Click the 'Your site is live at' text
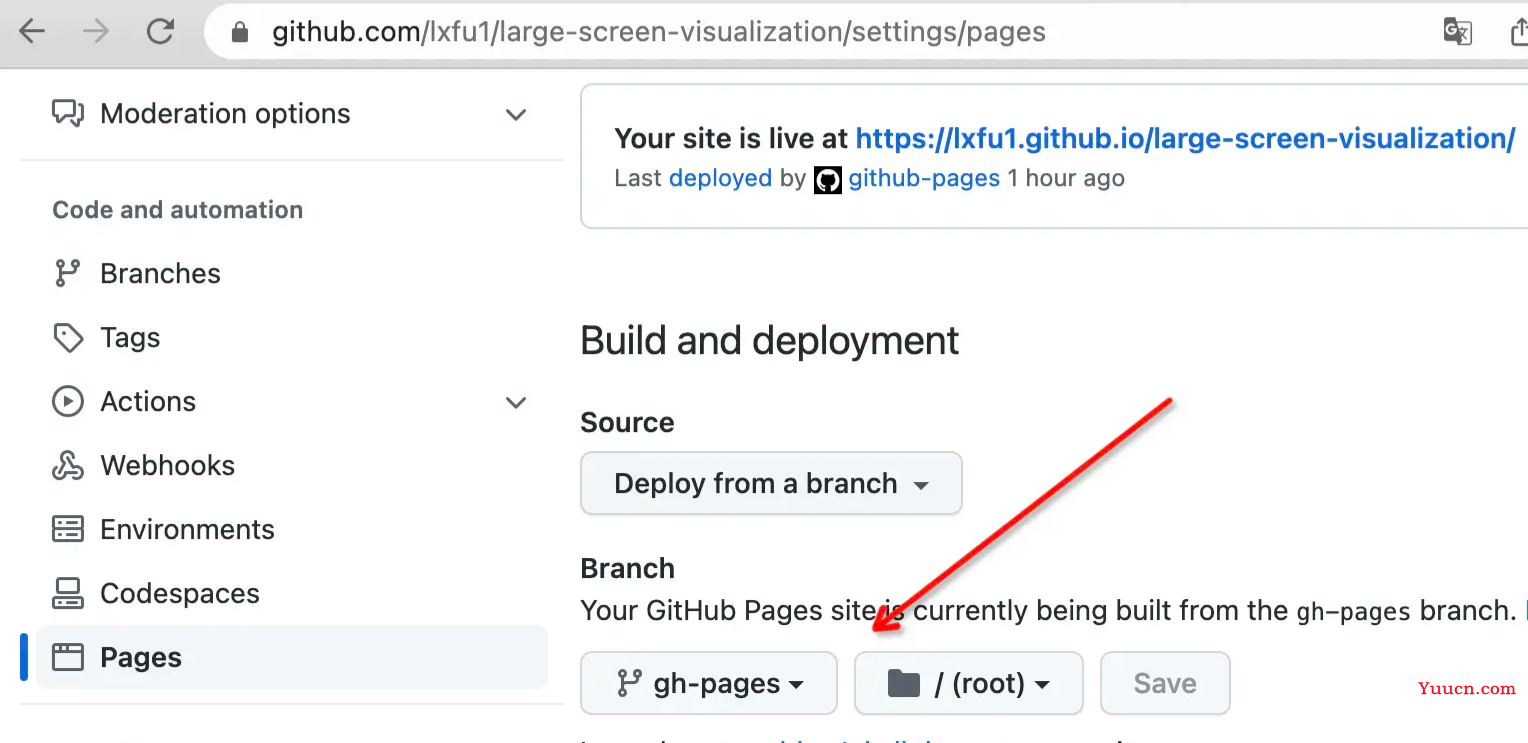The image size is (1528, 743). pyautogui.click(x=732, y=138)
